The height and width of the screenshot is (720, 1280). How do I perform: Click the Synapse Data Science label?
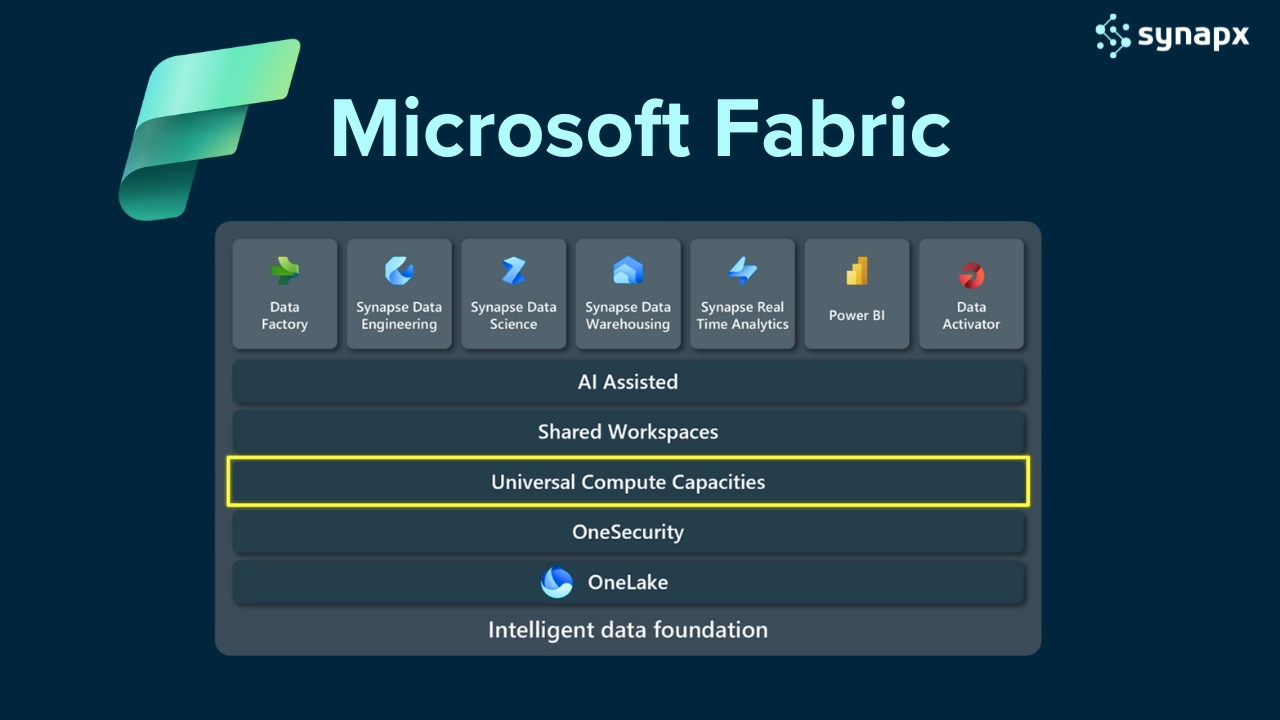click(x=514, y=316)
